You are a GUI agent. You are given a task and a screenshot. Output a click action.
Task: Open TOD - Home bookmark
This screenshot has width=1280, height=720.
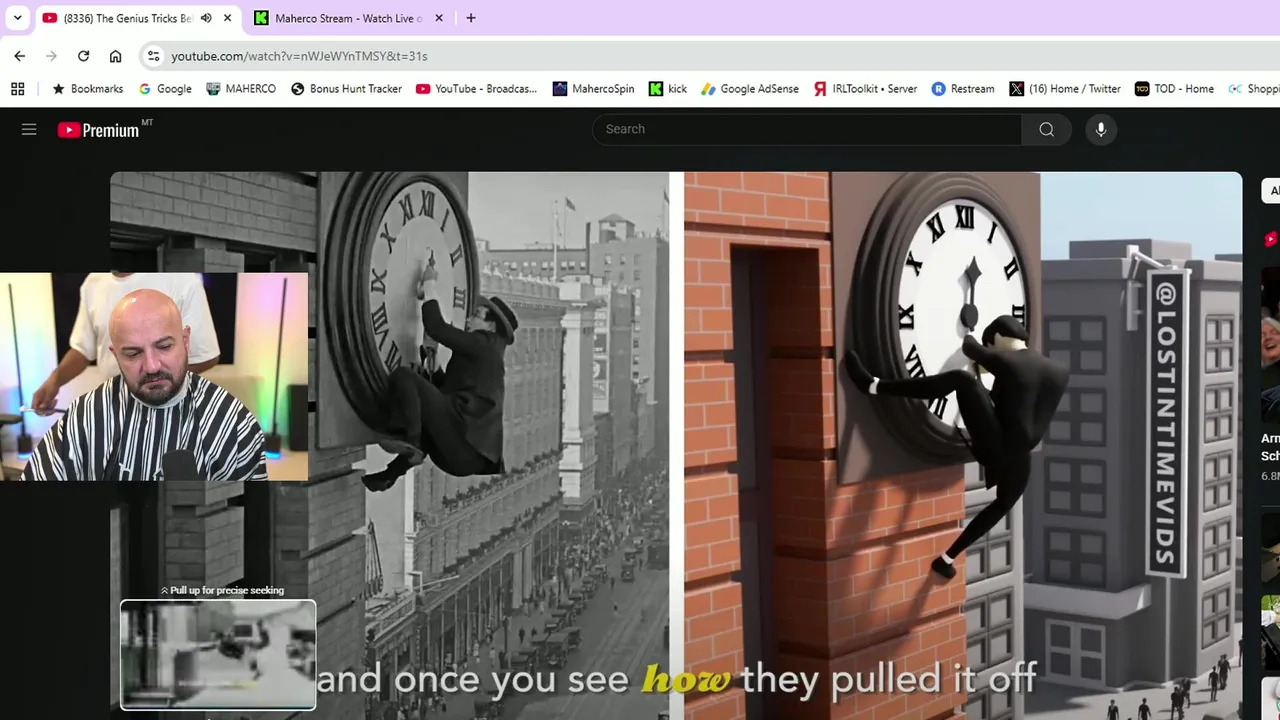click(1174, 89)
